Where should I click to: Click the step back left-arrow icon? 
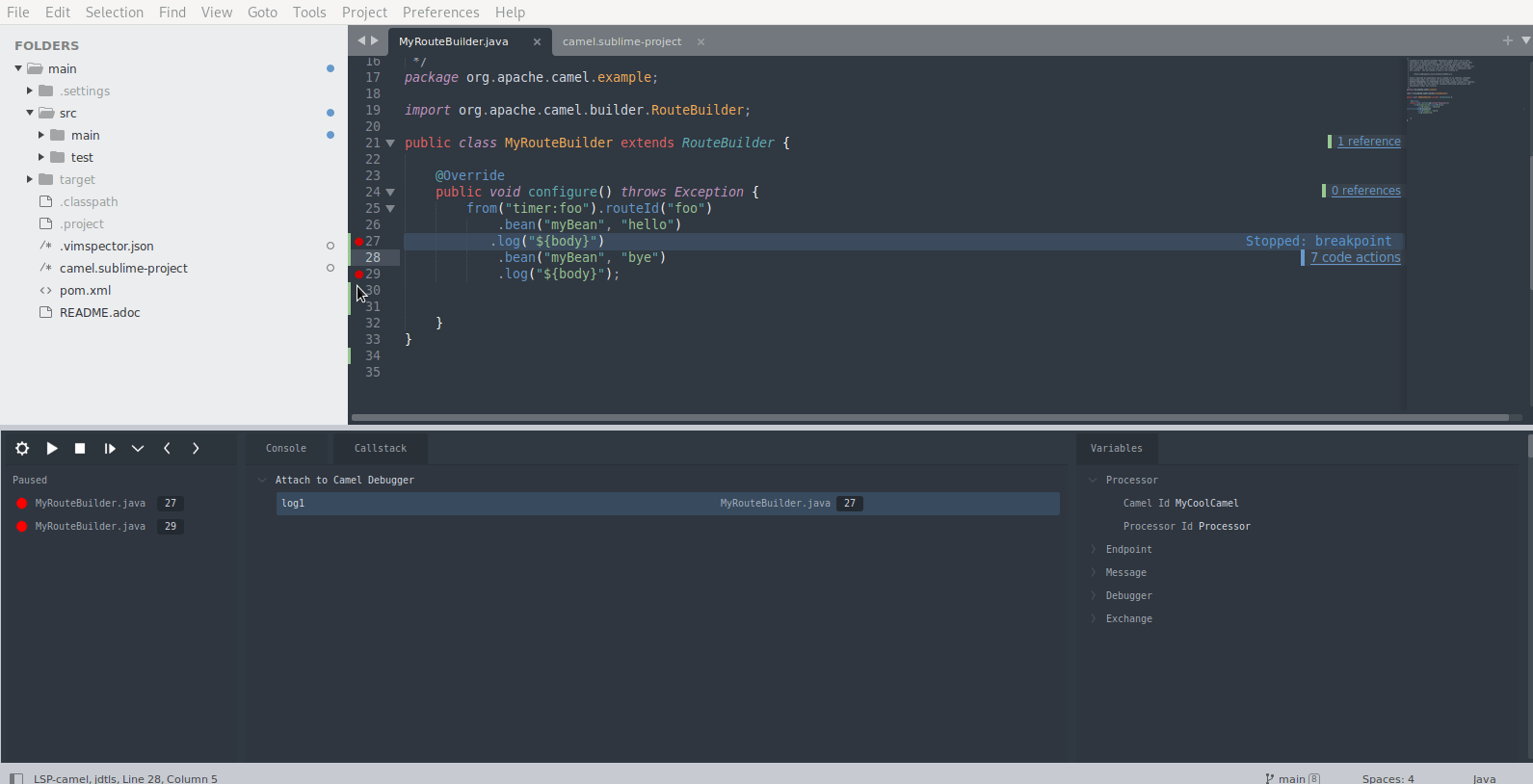click(x=167, y=449)
